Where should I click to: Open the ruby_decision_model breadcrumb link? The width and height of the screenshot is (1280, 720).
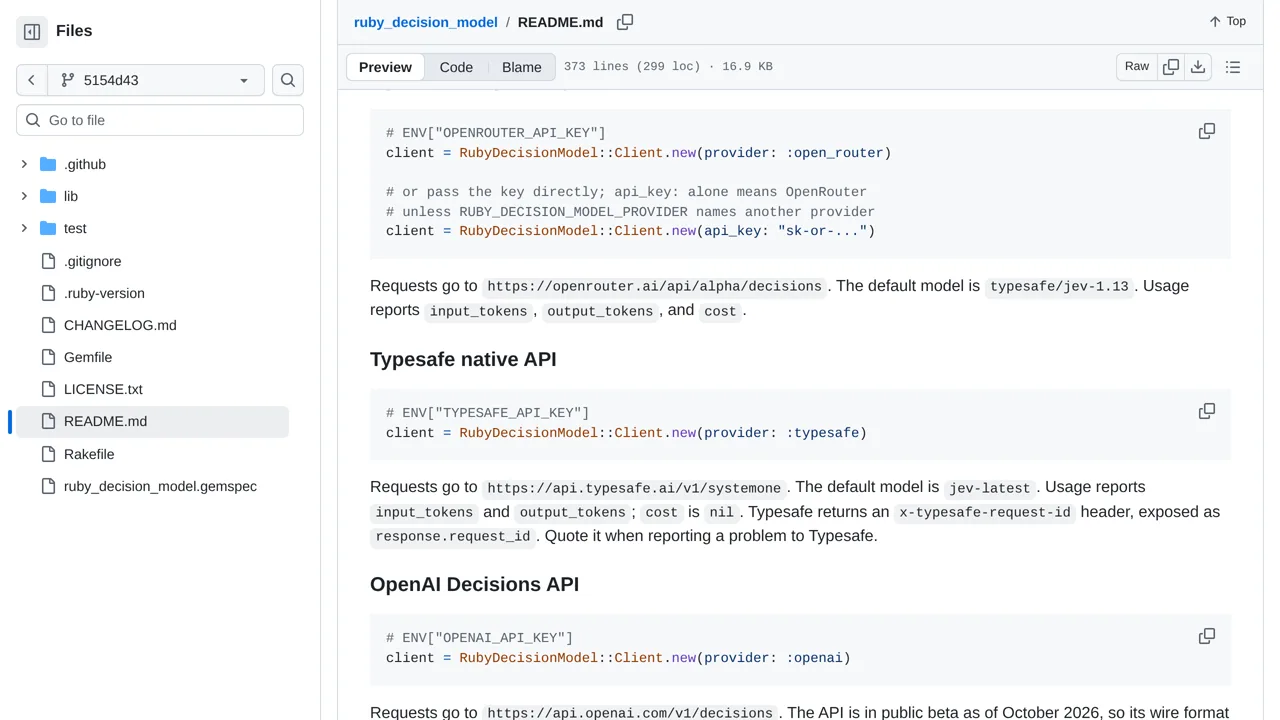(426, 22)
